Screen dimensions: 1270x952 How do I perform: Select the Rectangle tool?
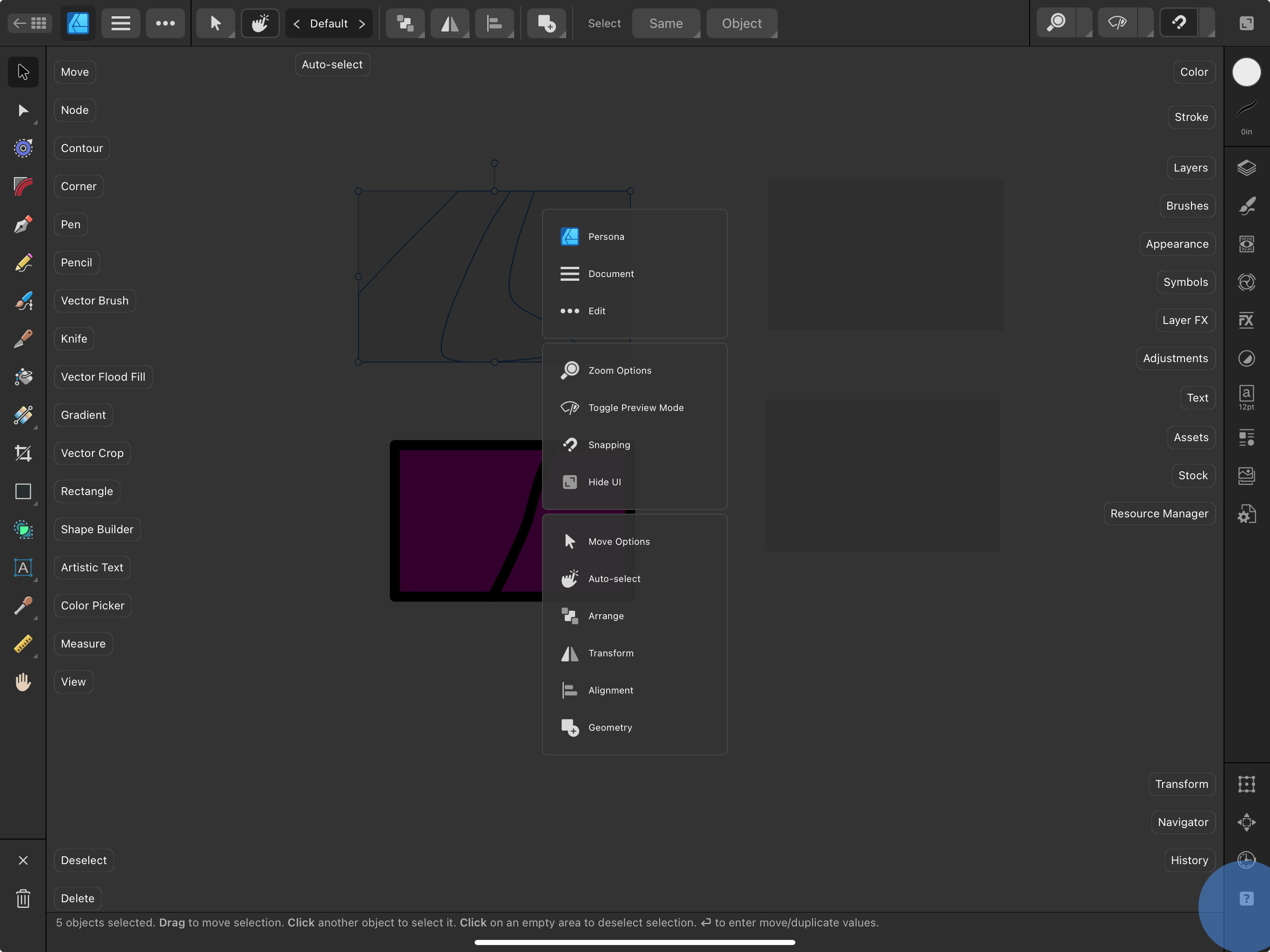tap(23, 491)
